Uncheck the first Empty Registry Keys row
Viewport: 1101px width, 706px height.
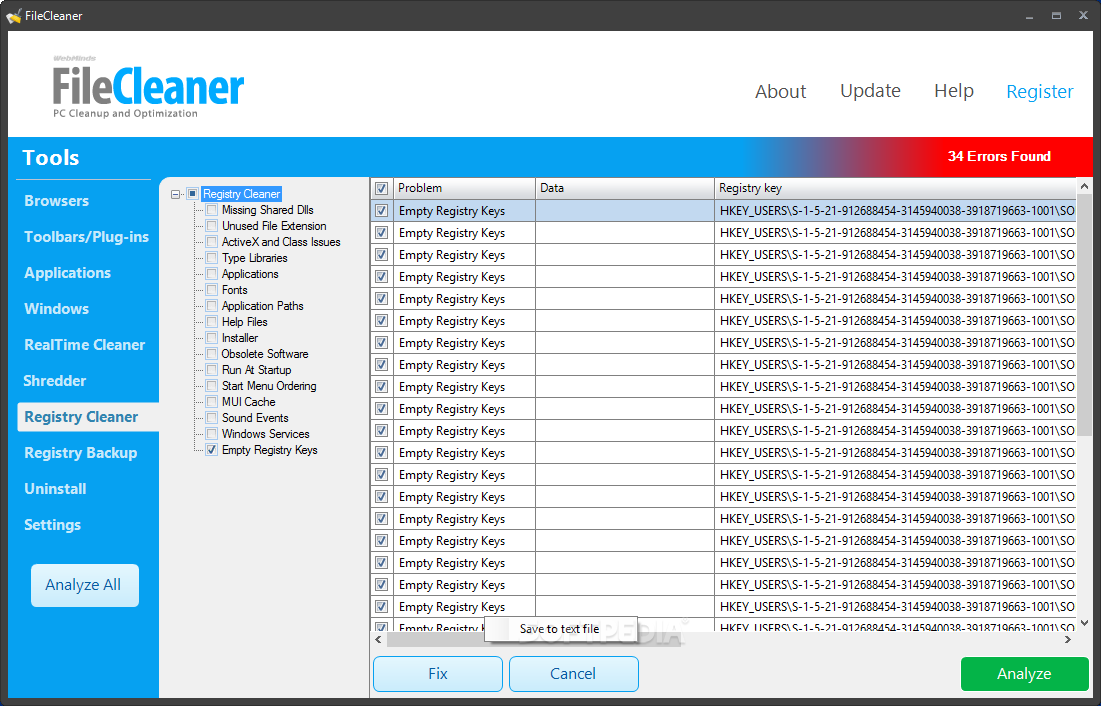[x=381, y=211]
